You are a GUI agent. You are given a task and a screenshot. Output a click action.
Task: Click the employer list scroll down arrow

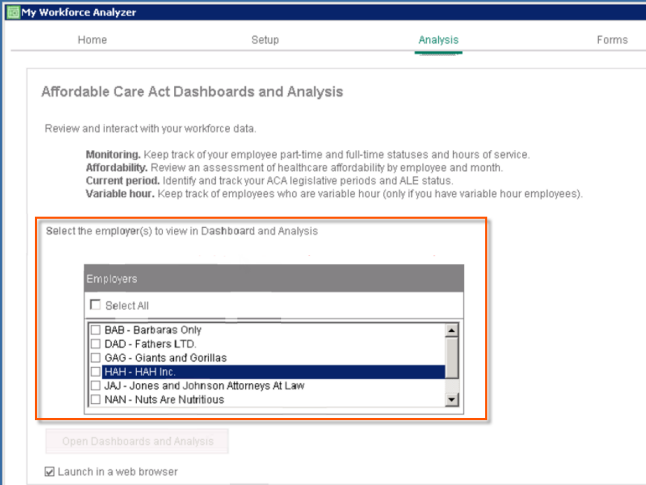pos(451,399)
